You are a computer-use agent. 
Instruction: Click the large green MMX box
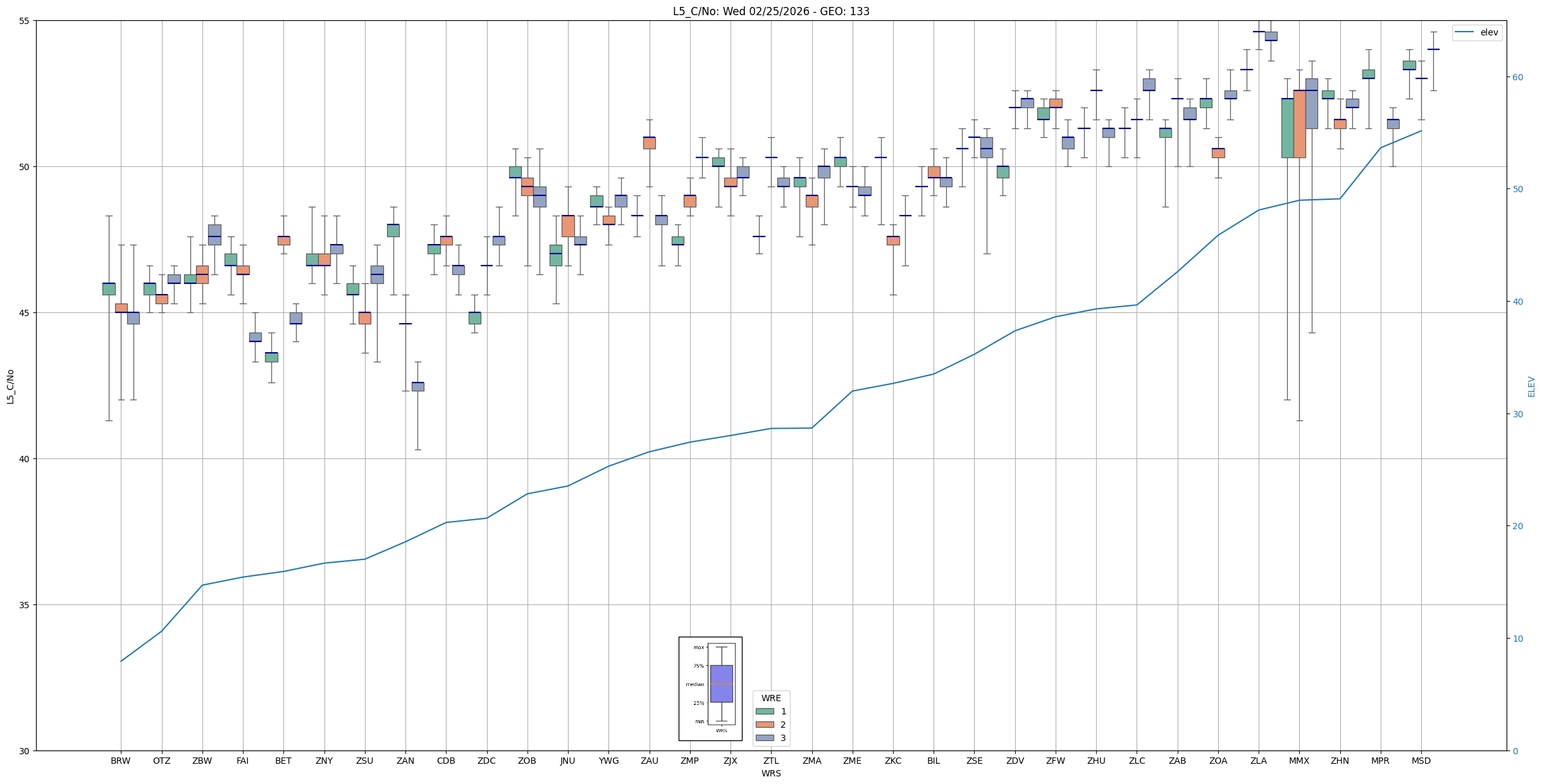(x=1287, y=128)
